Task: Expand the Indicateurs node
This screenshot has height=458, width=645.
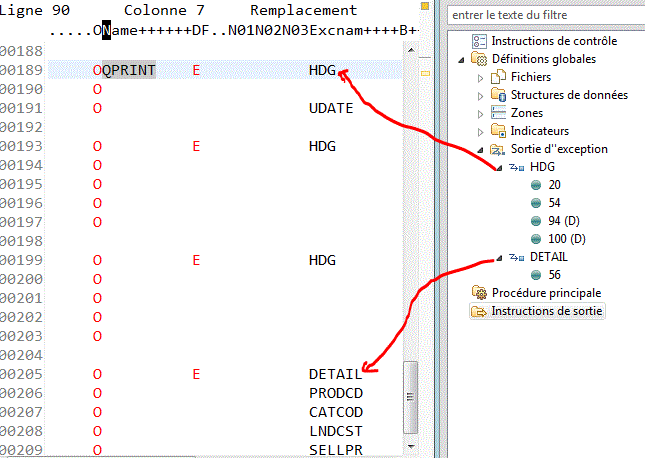Action: [480, 132]
